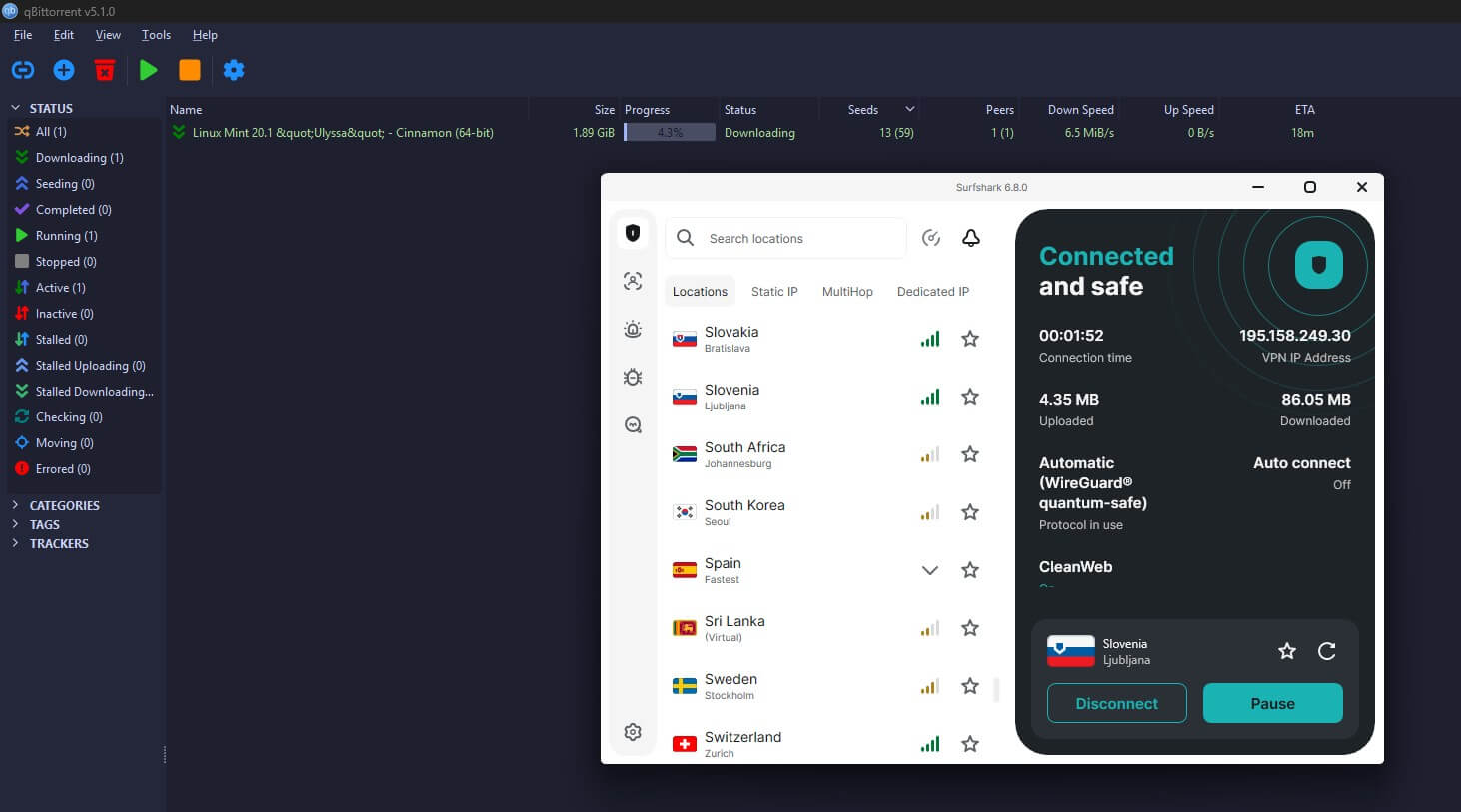Favorite Switzerland with its star
Viewport: 1461px width, 812px height.
click(x=970, y=744)
